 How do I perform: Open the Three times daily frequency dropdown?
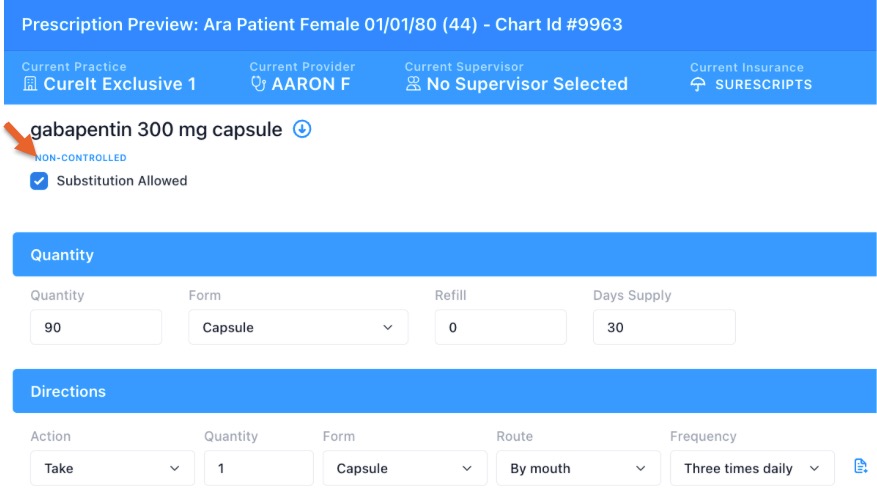point(752,468)
